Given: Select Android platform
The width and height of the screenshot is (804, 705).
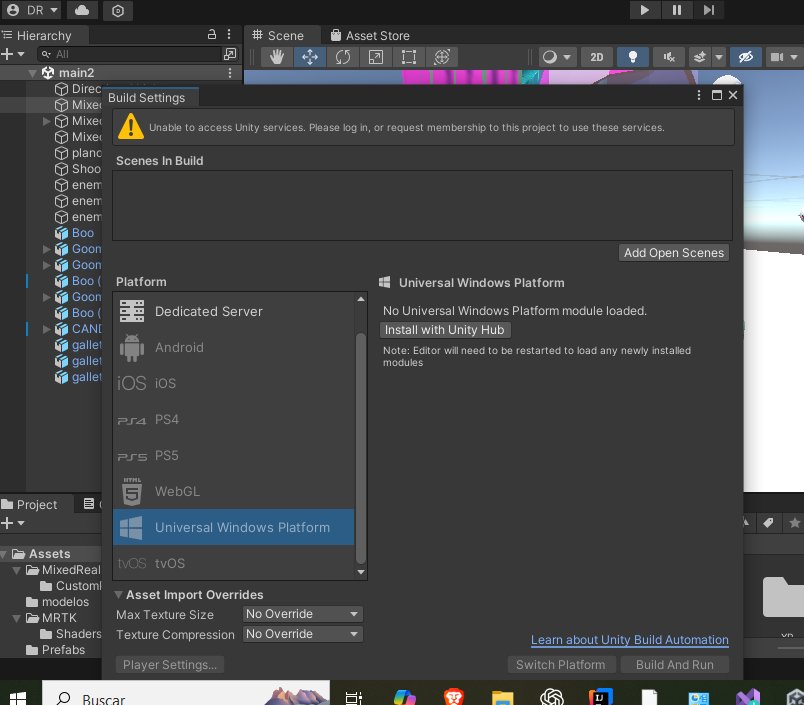Looking at the screenshot, I should click(233, 347).
